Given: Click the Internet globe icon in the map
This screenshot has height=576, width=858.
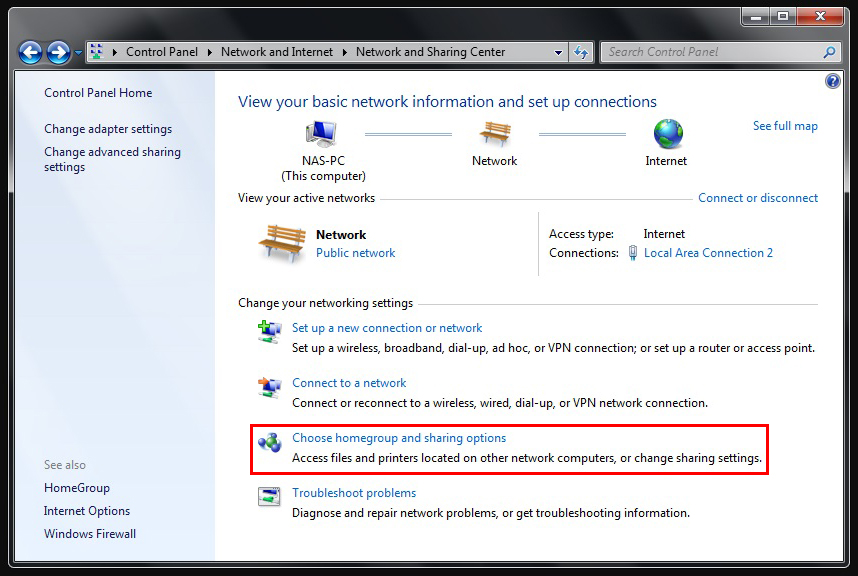Looking at the screenshot, I should point(668,133).
